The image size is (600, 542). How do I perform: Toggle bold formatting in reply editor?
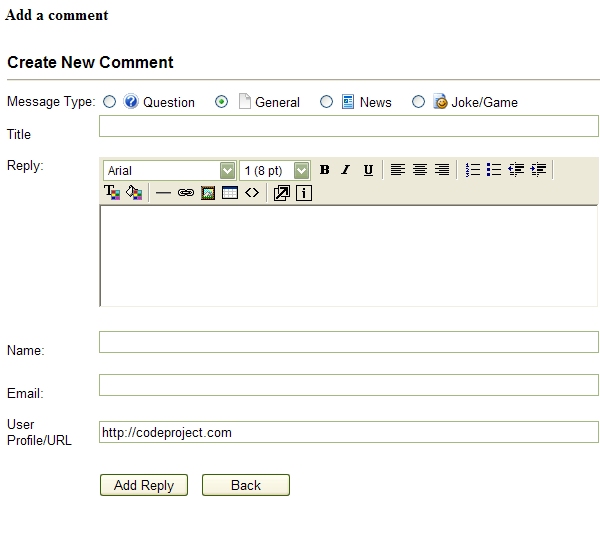[x=324, y=170]
